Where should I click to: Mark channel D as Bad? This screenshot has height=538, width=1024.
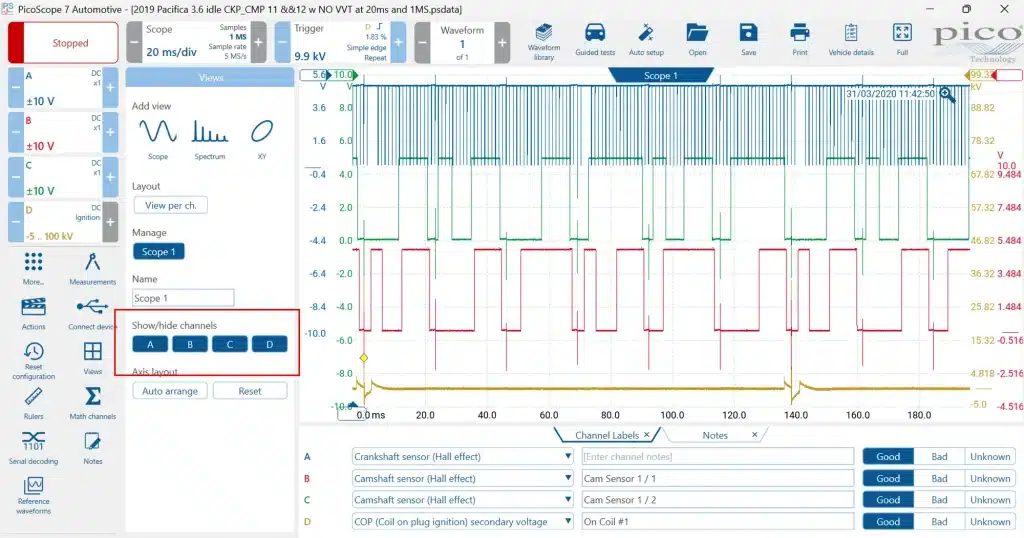point(939,522)
